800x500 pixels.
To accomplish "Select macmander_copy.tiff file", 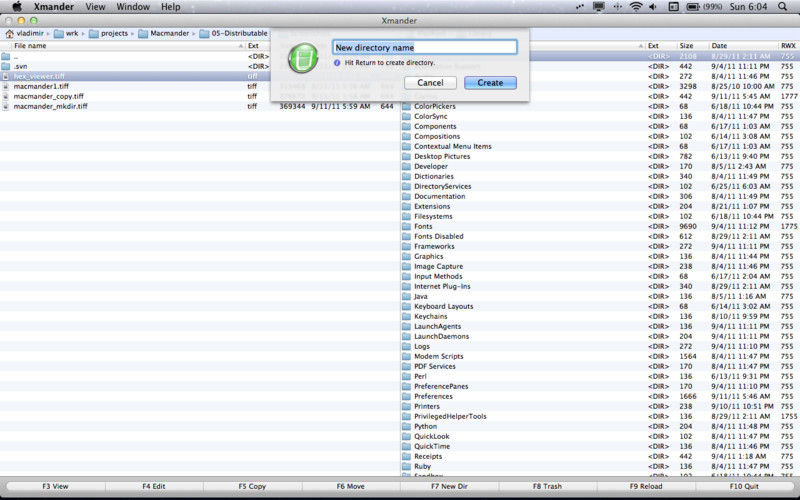I will pos(135,96).
